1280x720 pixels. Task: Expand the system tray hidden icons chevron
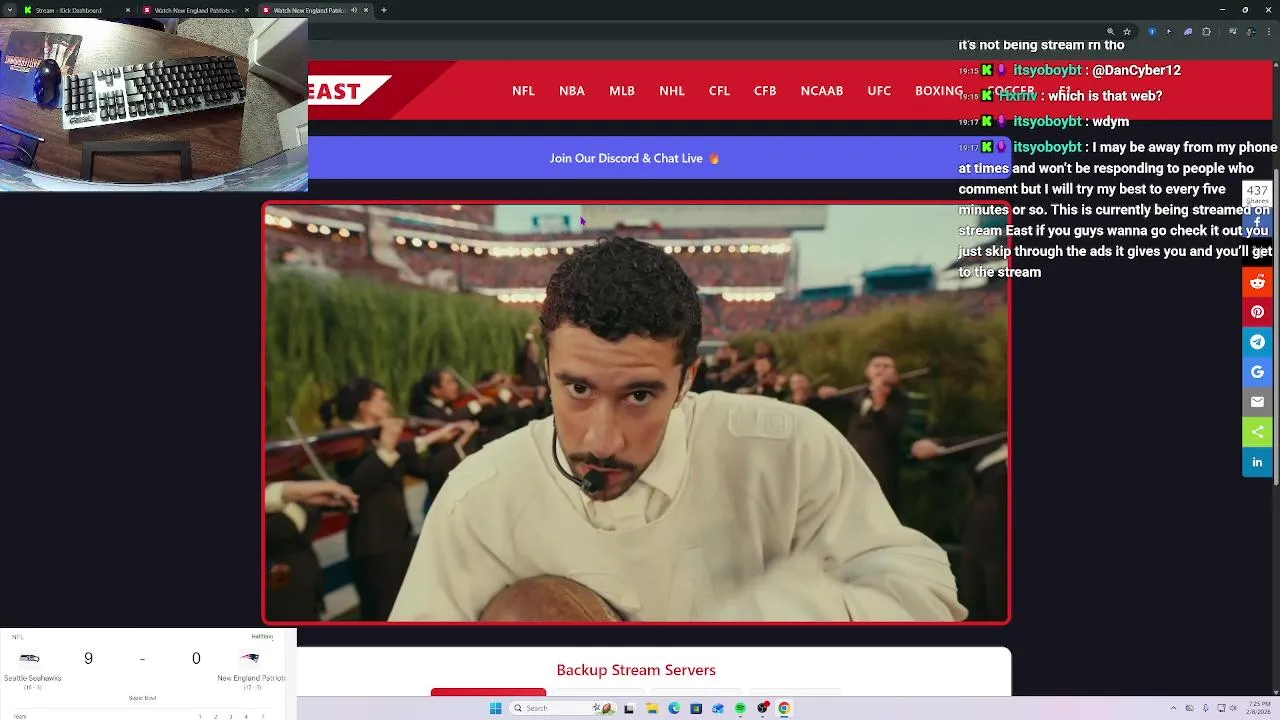click(x=1174, y=708)
